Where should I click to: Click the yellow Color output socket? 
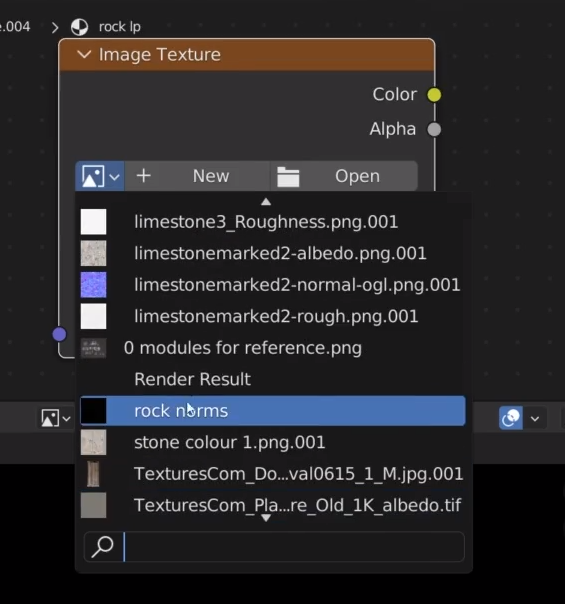tap(434, 95)
